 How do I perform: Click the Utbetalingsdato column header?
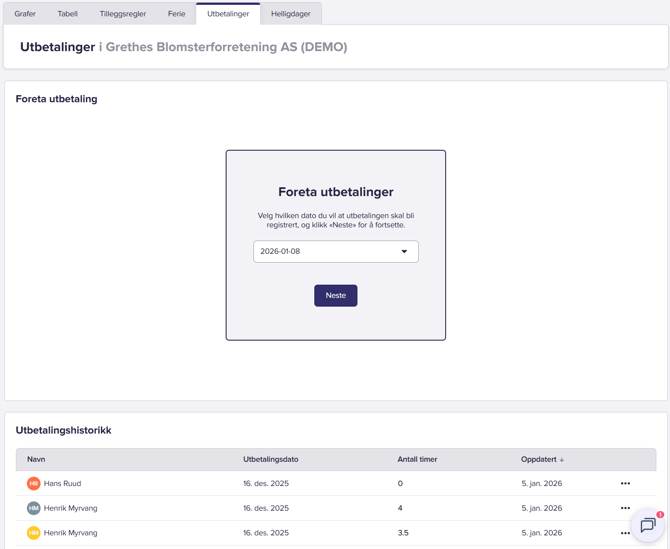[270, 460]
